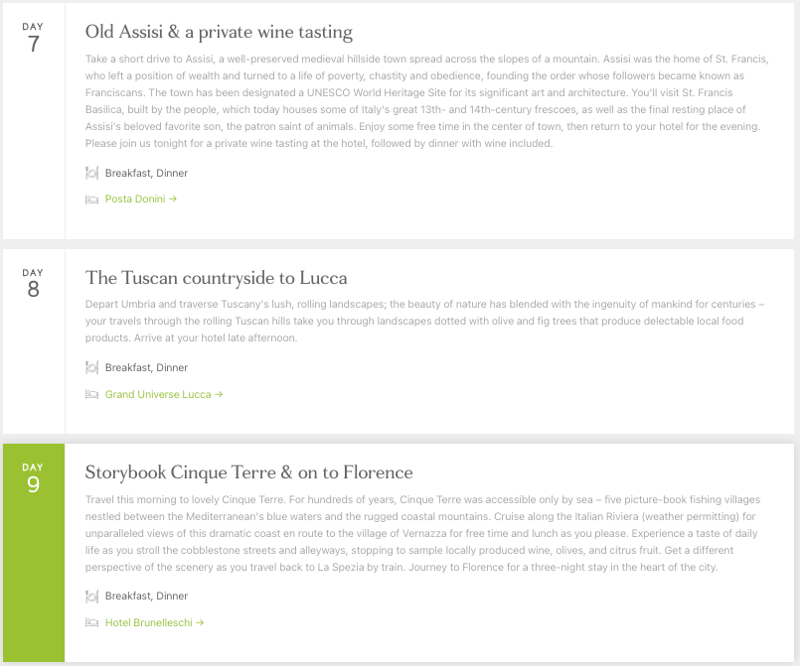Select the Day 7 itinerary marker
Image resolution: width=800 pixels, height=666 pixels.
[33, 38]
